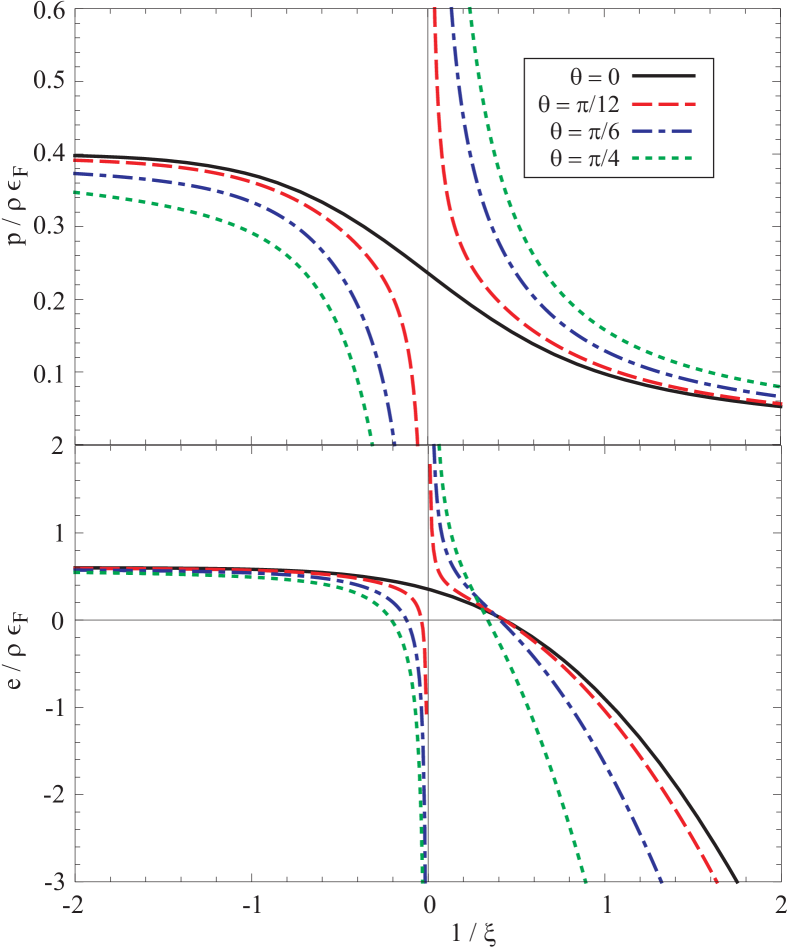
Task: Click the blue dash-dot line sample in legend
Action: click(663, 130)
